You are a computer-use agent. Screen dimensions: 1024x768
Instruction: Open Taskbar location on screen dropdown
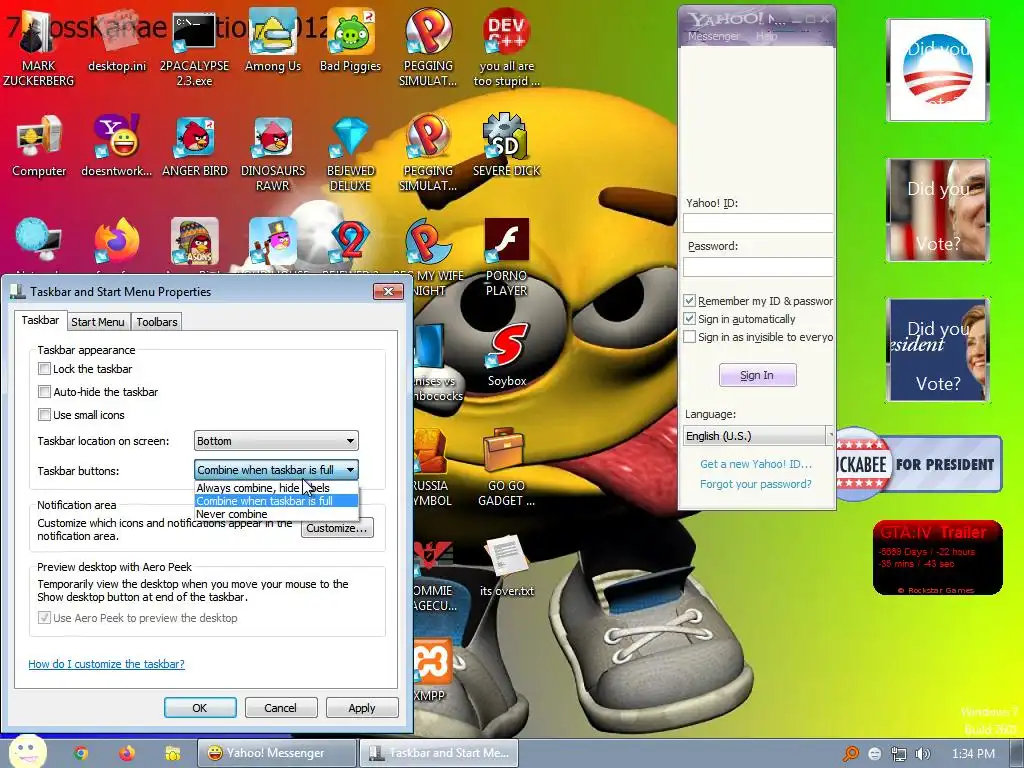pyautogui.click(x=276, y=441)
